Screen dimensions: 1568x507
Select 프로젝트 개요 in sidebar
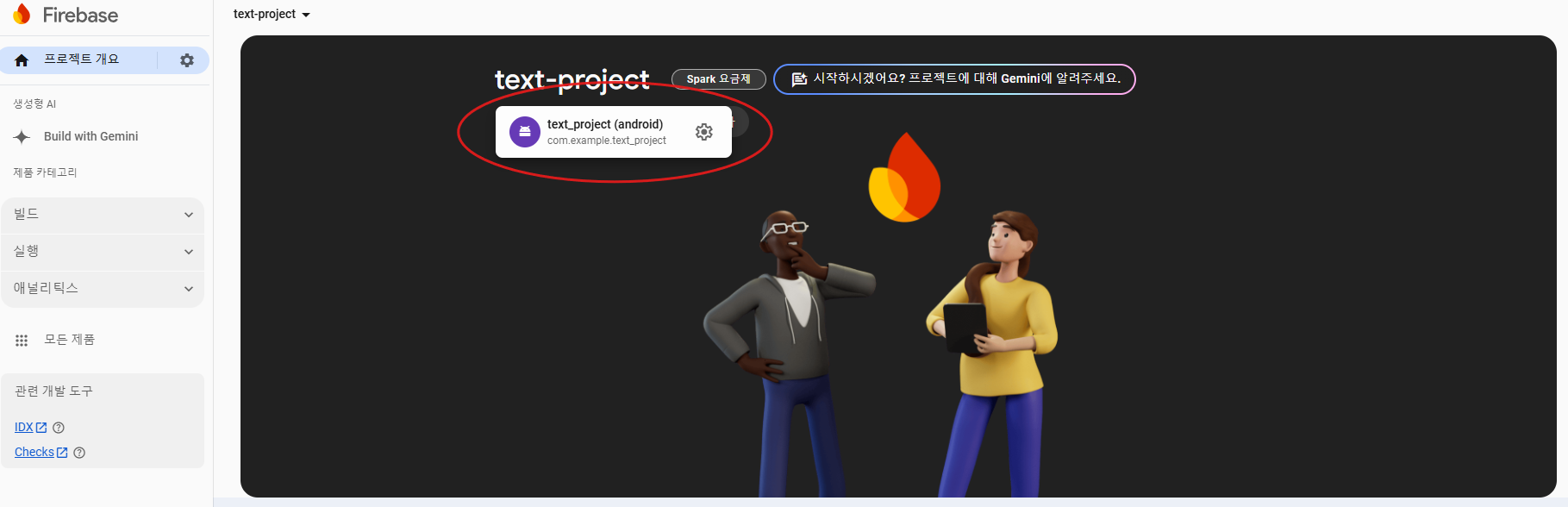coord(82,59)
